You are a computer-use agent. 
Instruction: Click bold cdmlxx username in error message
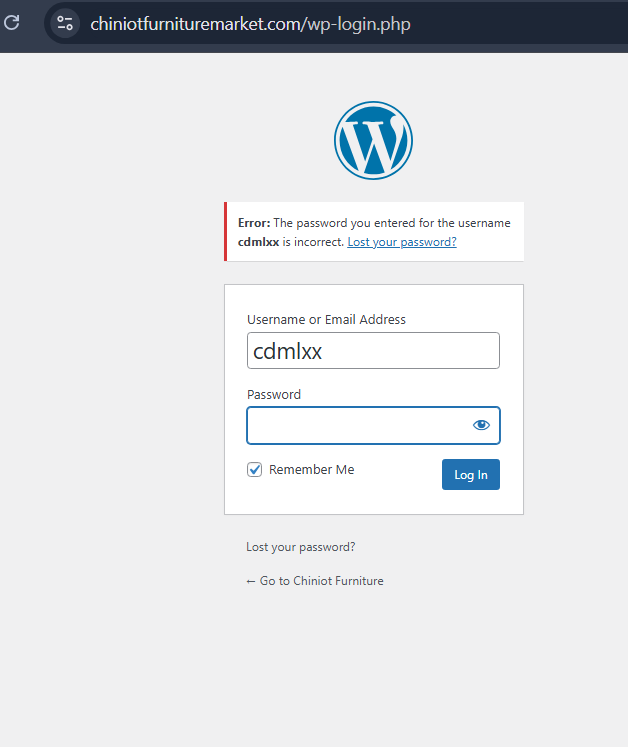(x=258, y=242)
